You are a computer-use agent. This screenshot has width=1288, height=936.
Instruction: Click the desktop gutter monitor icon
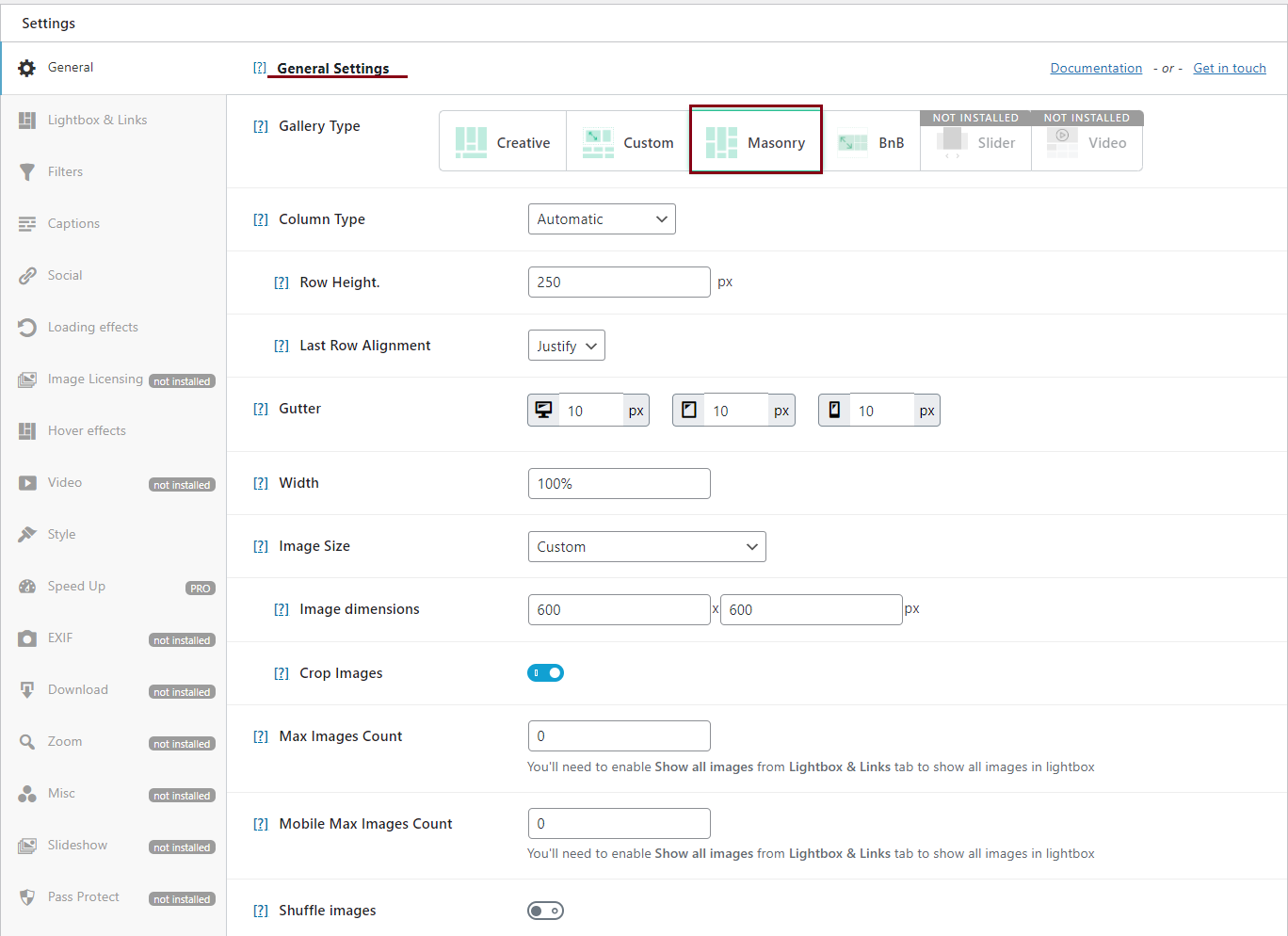point(543,410)
